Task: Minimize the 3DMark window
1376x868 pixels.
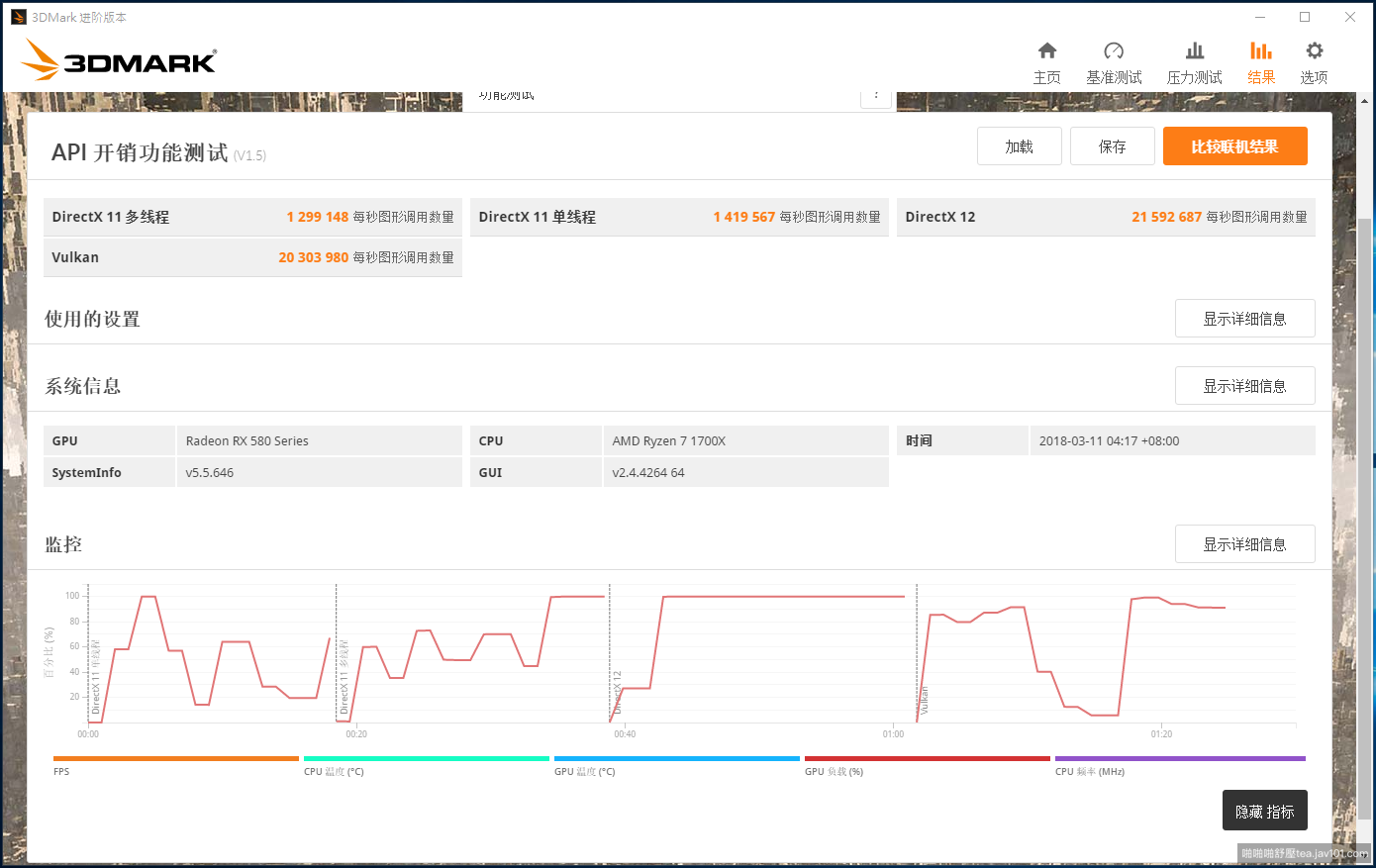Action: coord(1260,17)
